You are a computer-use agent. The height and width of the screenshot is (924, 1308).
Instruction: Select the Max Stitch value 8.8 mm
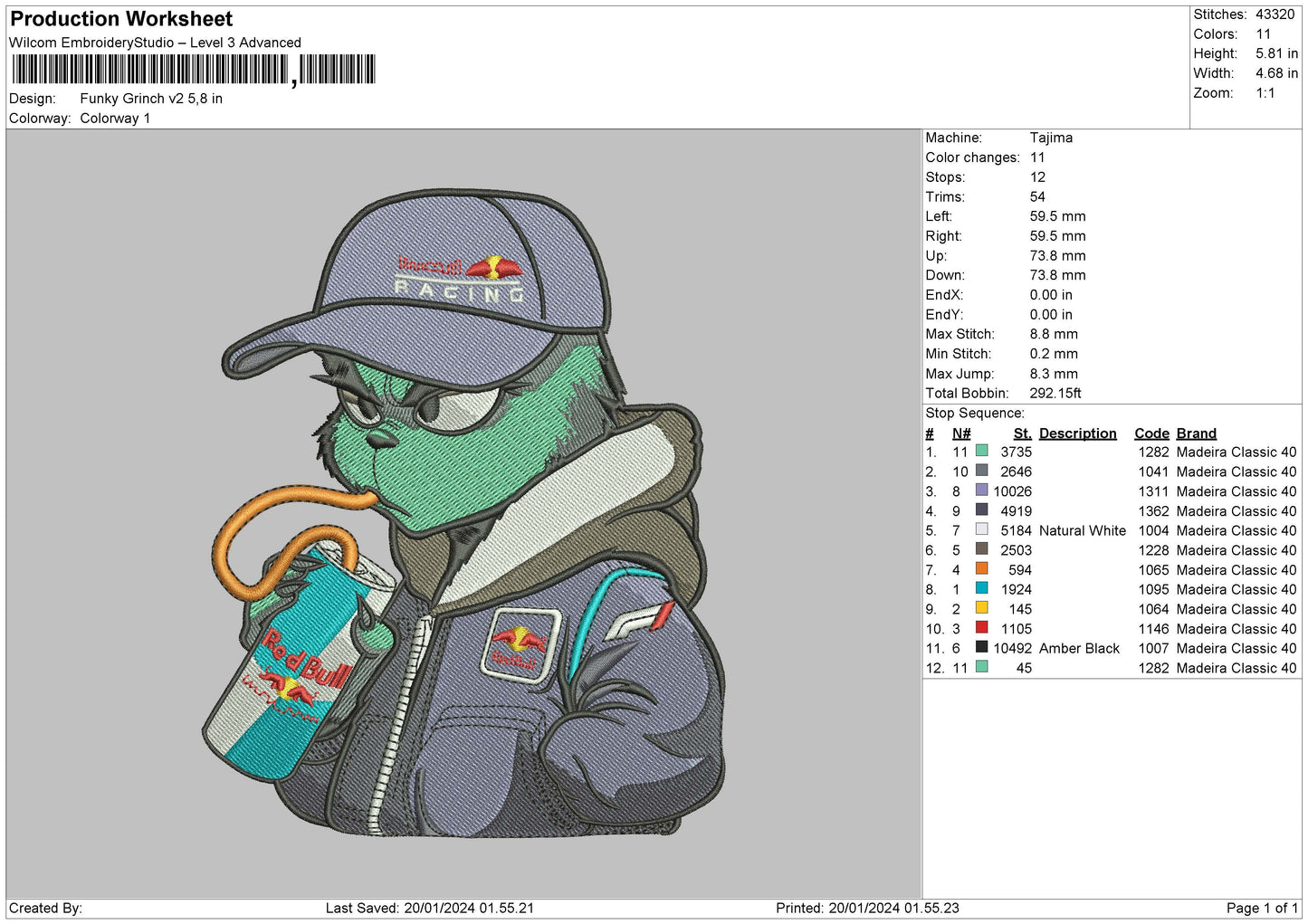[x=1054, y=334]
